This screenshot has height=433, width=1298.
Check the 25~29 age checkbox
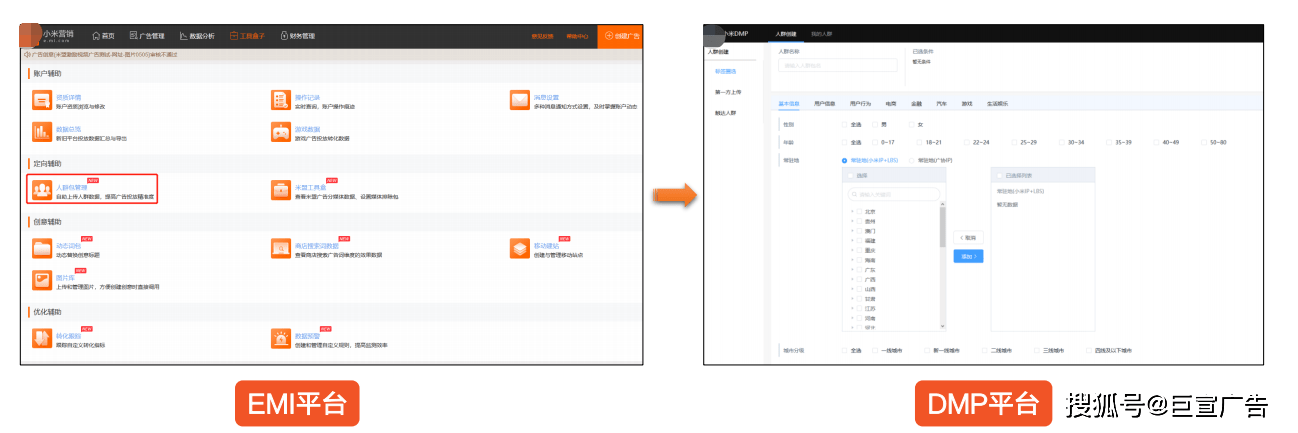[x=1014, y=143]
